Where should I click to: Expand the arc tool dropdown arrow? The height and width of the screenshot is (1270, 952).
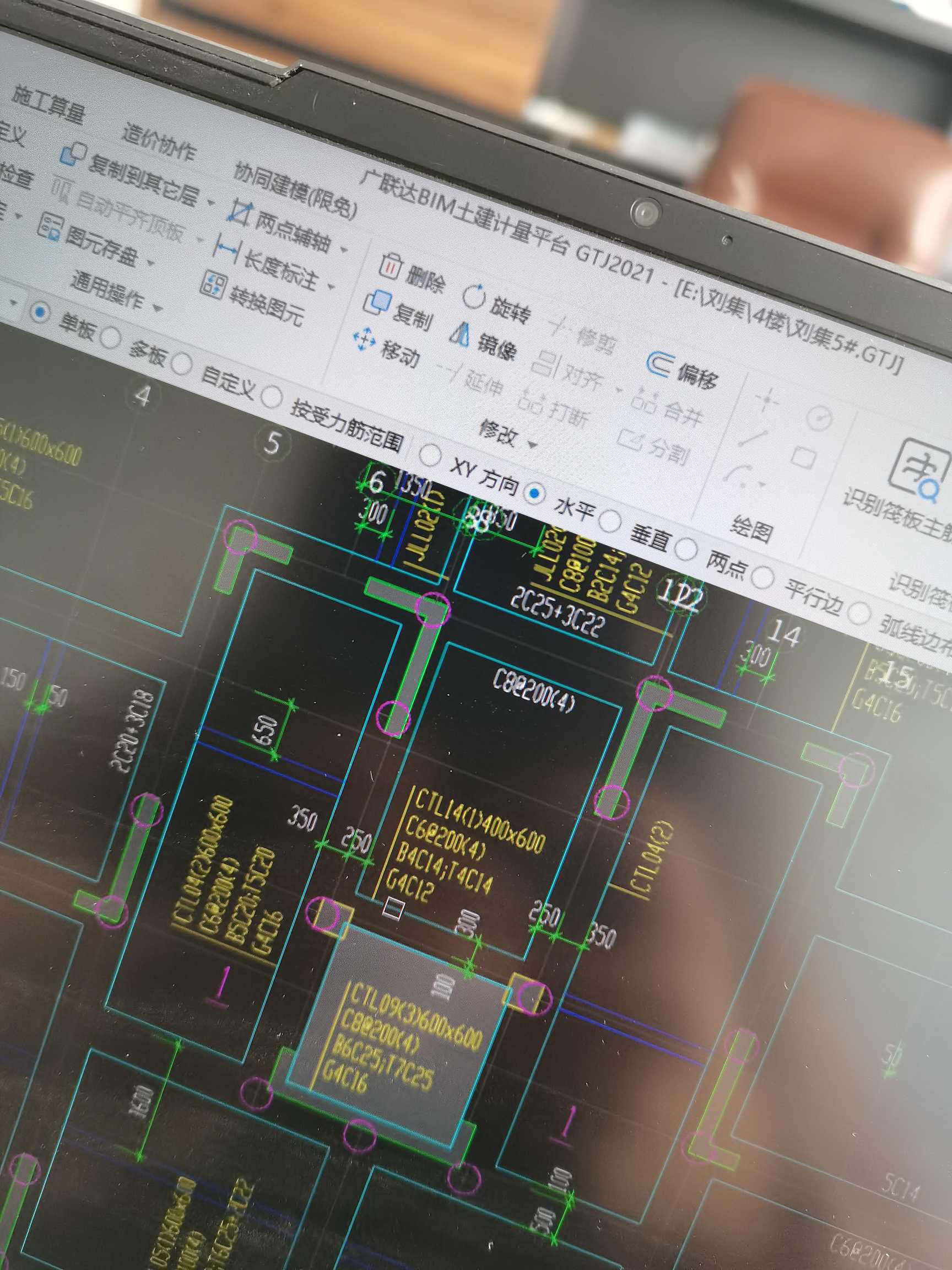762,485
